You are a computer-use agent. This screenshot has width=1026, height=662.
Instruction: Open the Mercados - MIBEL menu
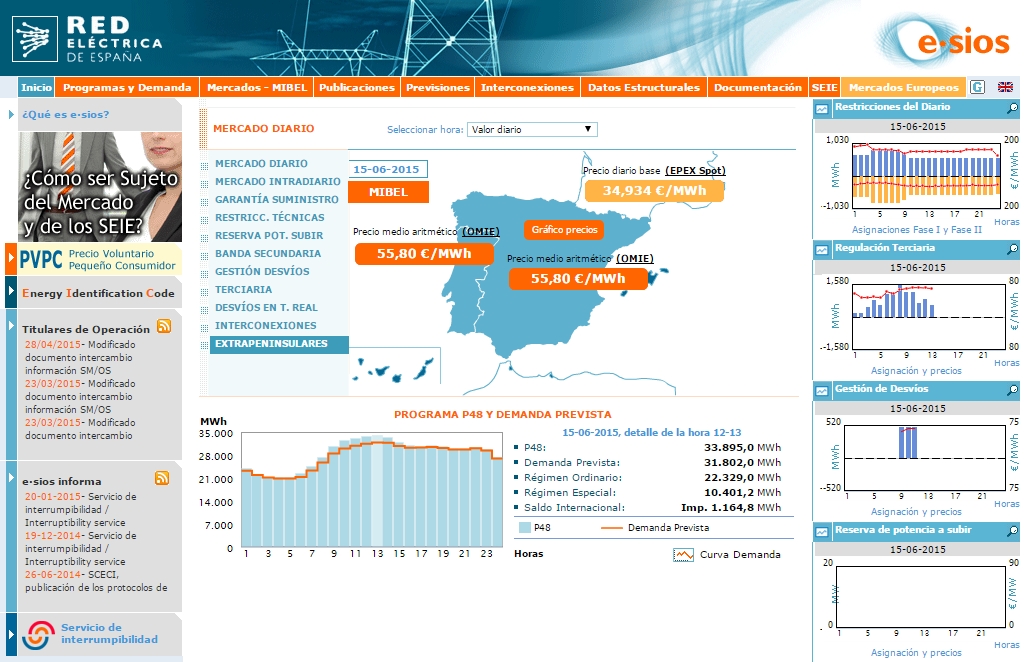click(256, 87)
